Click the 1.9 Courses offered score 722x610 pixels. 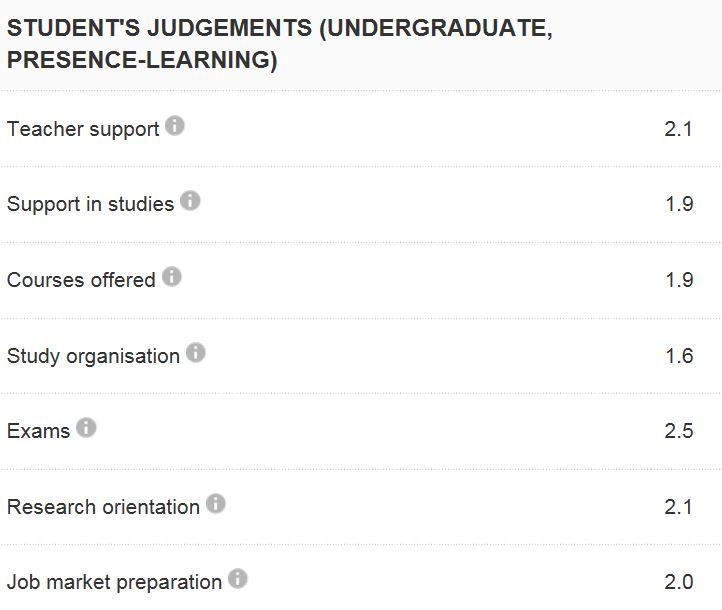(679, 280)
